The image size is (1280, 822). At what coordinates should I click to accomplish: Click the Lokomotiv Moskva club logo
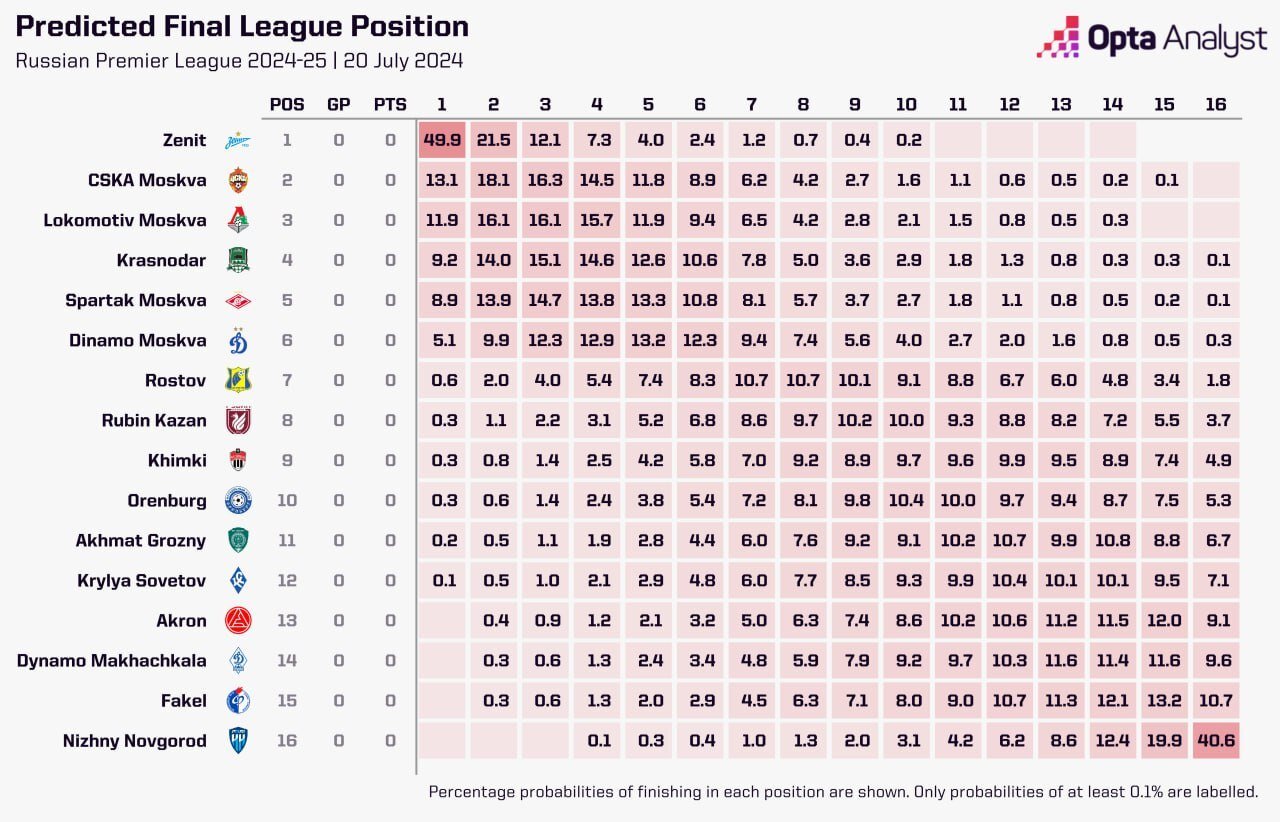point(238,221)
